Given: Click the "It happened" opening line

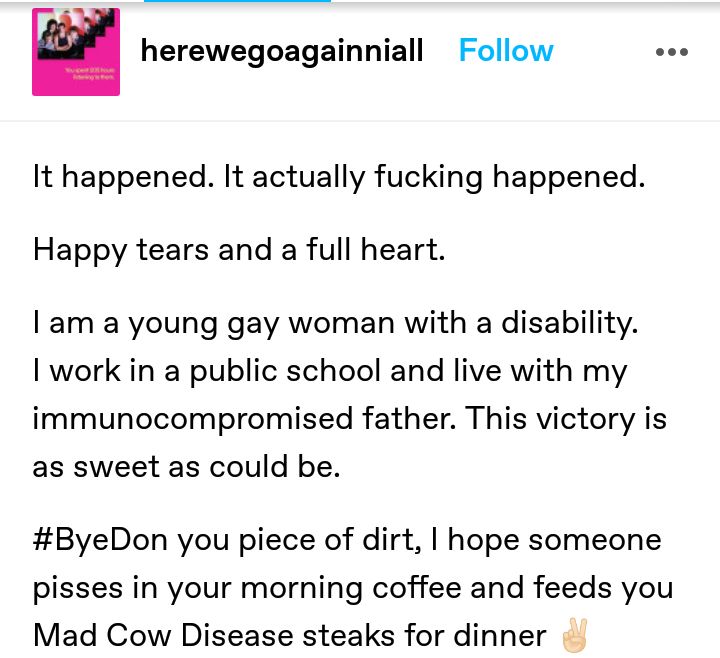Looking at the screenshot, I should 339,178.
